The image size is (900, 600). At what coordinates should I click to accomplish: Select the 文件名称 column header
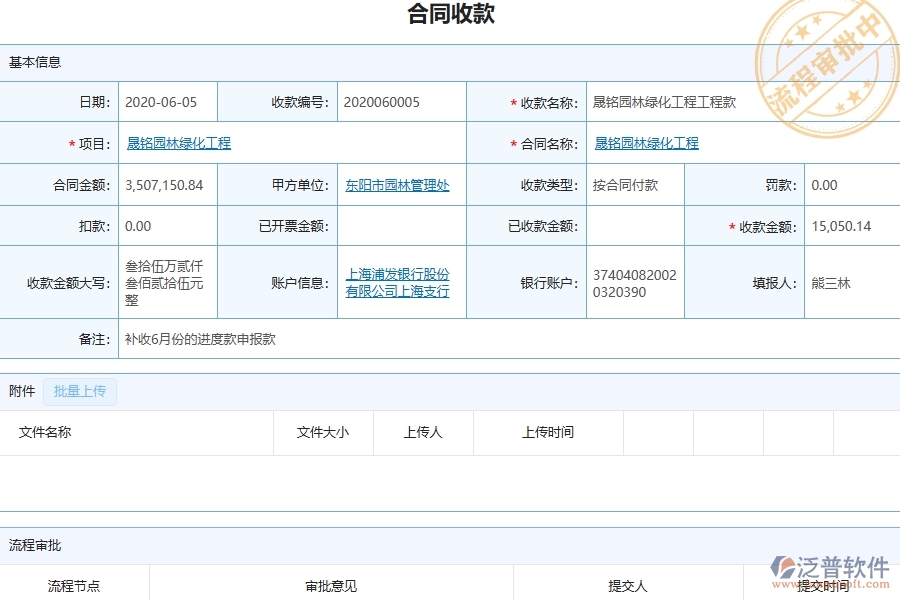click(x=45, y=432)
